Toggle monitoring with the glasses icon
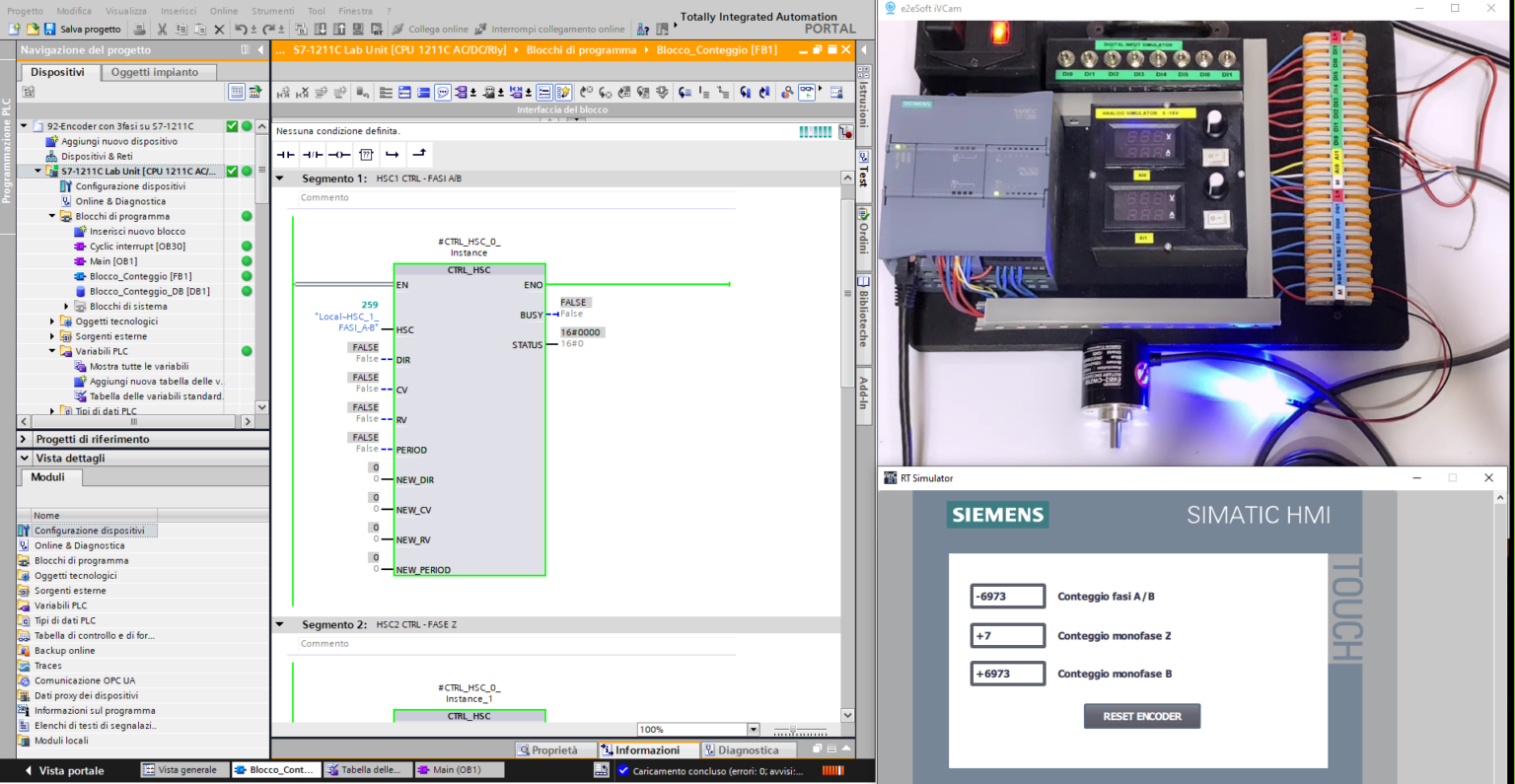This screenshot has width=1515, height=784. tap(807, 91)
